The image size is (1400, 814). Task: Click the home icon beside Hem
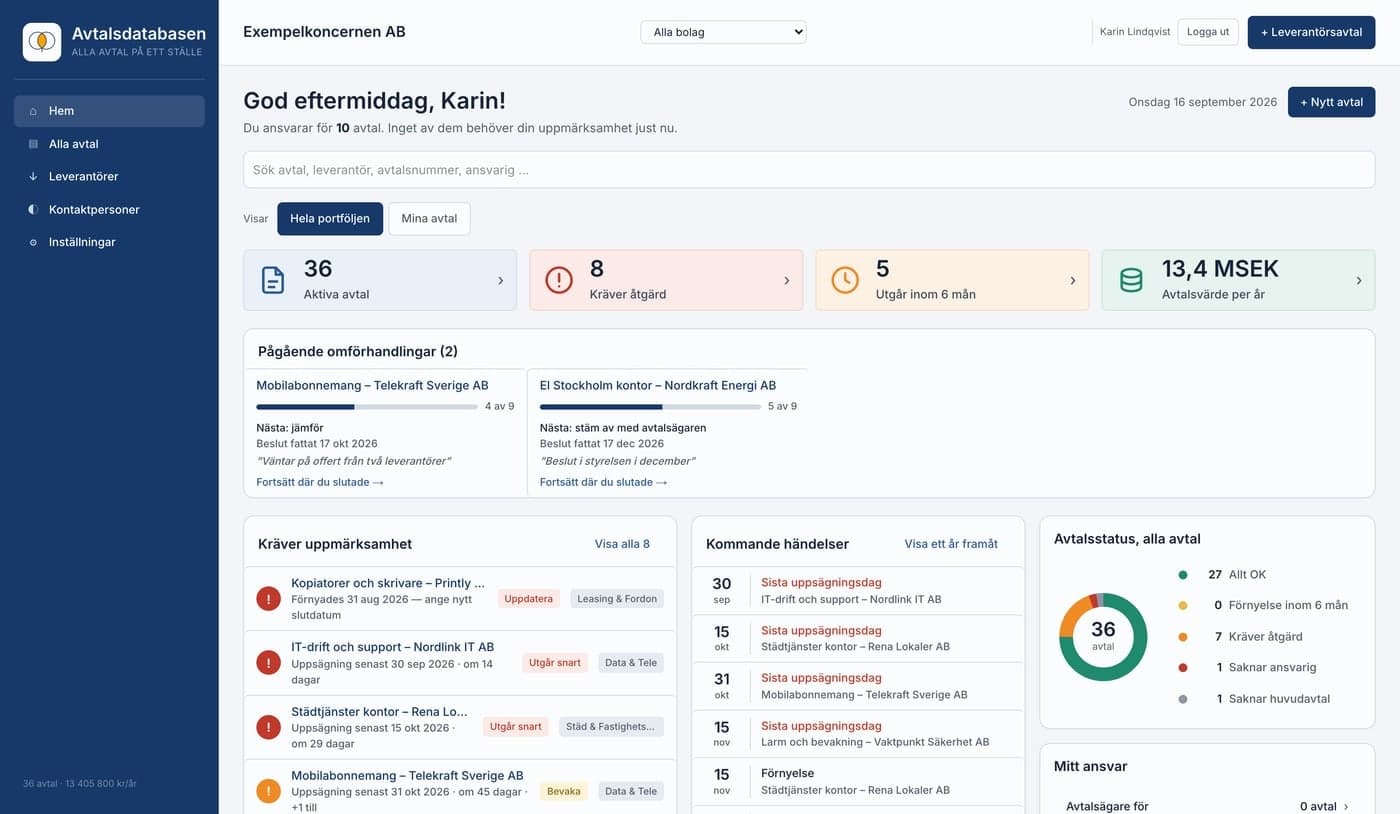tap(33, 111)
